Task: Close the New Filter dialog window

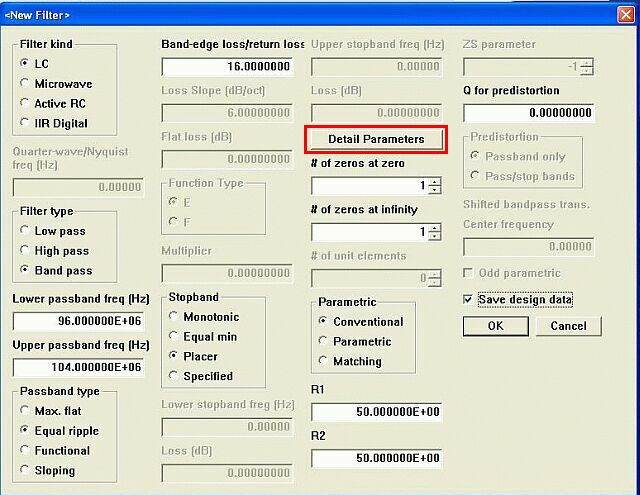Action: [x=627, y=14]
